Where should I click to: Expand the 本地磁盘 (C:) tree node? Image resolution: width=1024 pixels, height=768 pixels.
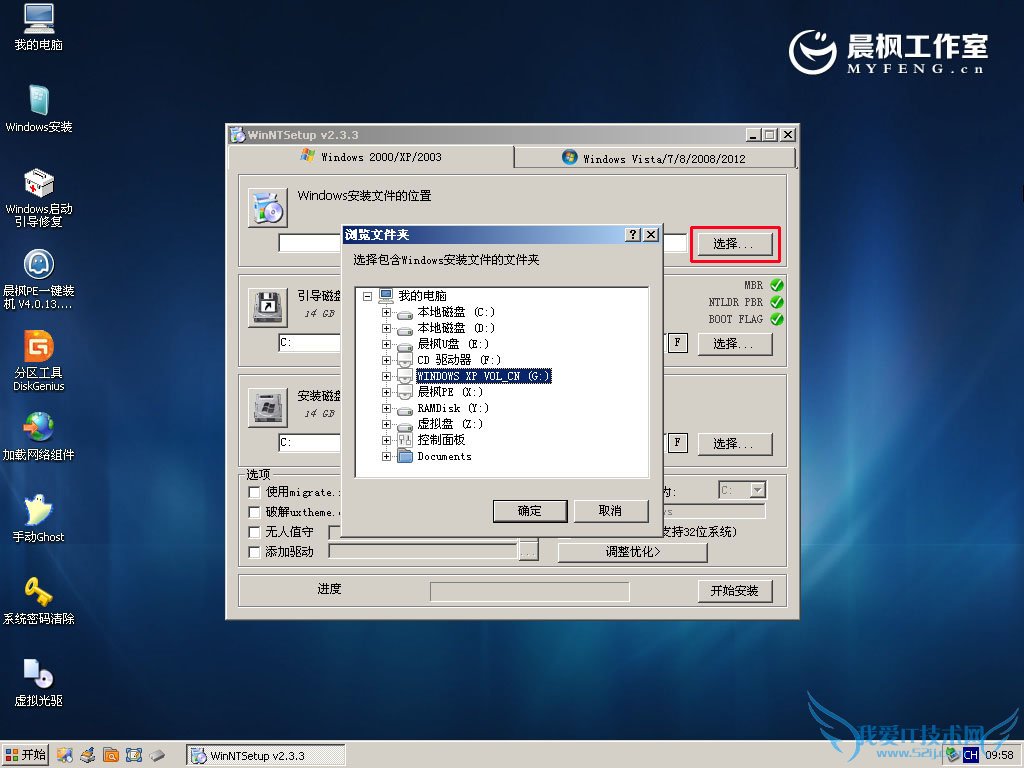tap(387, 312)
